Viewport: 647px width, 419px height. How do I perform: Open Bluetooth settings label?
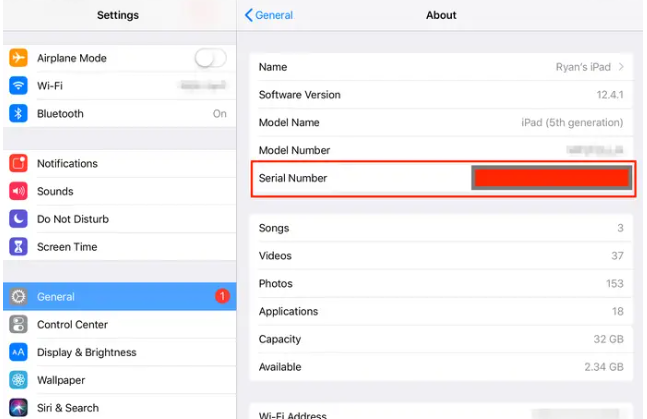60,114
